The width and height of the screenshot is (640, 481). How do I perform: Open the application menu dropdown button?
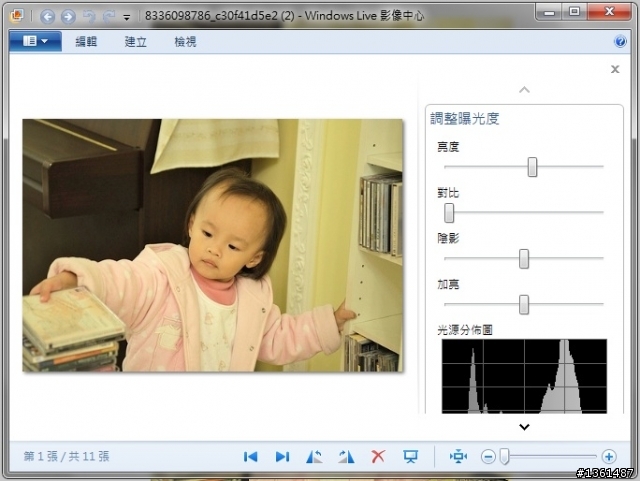(x=36, y=41)
